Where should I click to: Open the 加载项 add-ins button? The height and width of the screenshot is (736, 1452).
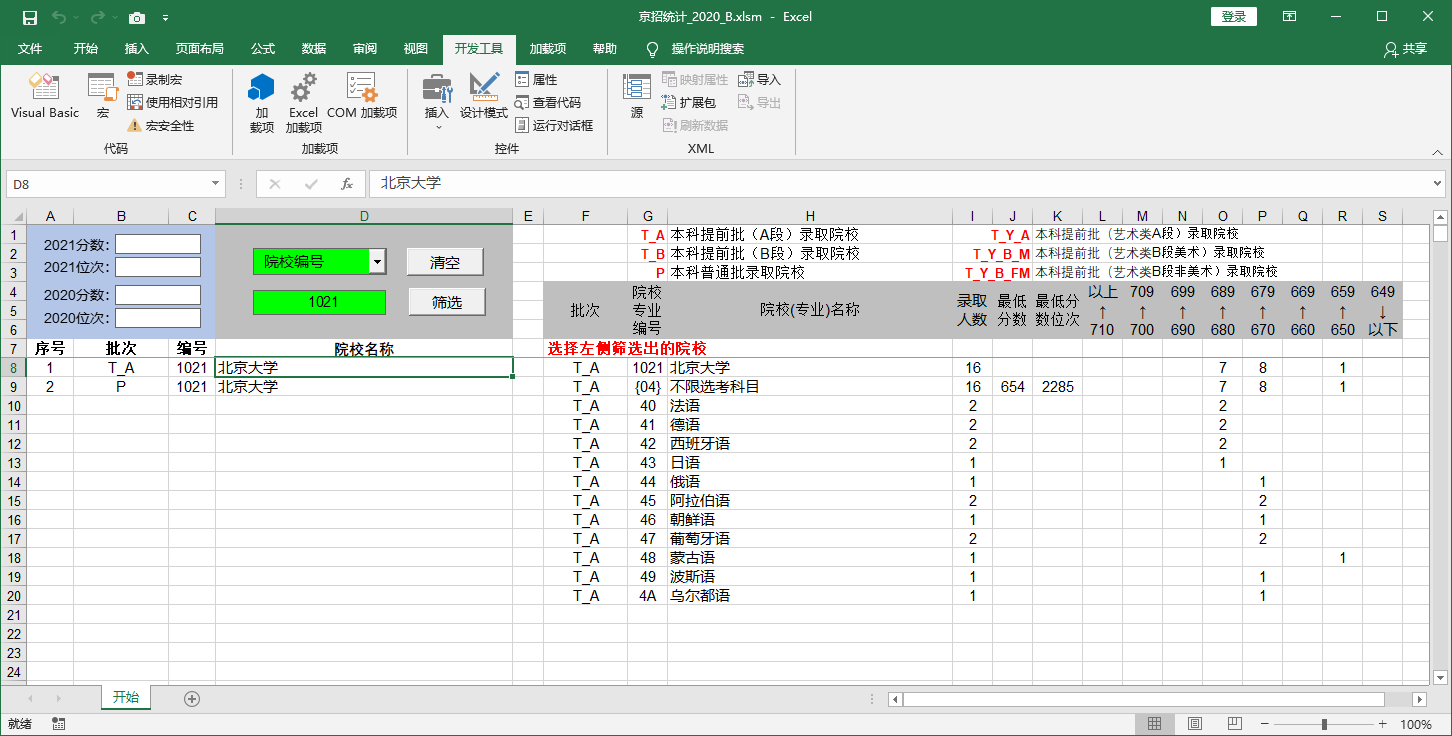[262, 103]
